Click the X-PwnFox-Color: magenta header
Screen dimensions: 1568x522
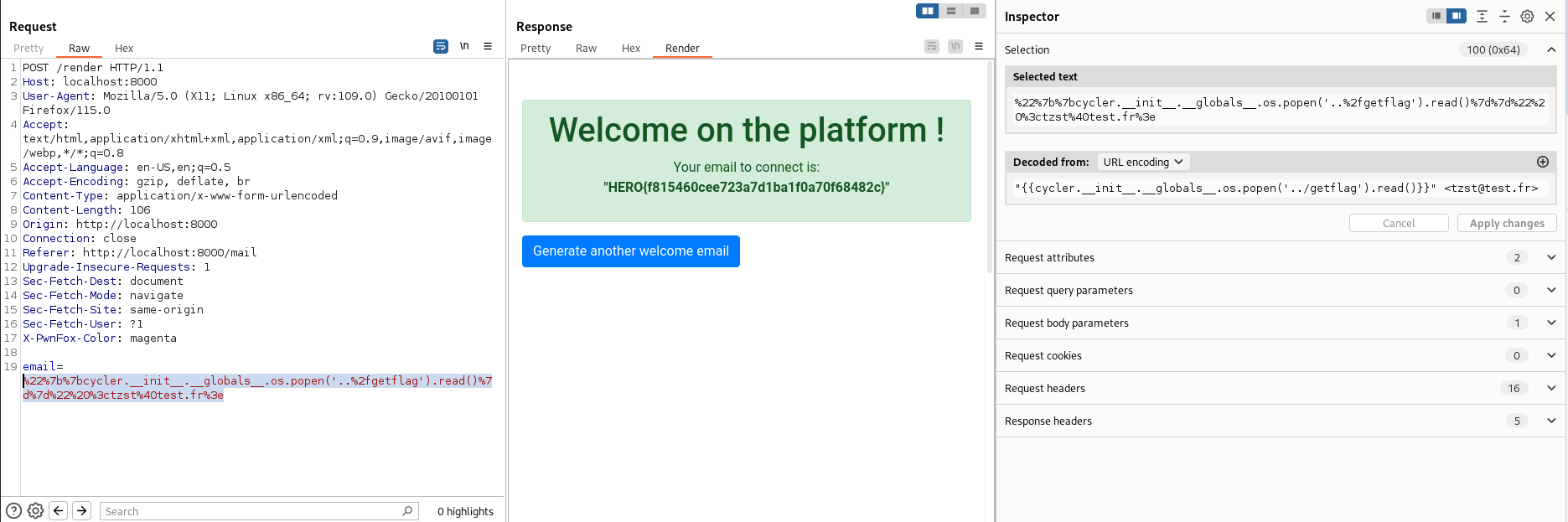point(100,339)
